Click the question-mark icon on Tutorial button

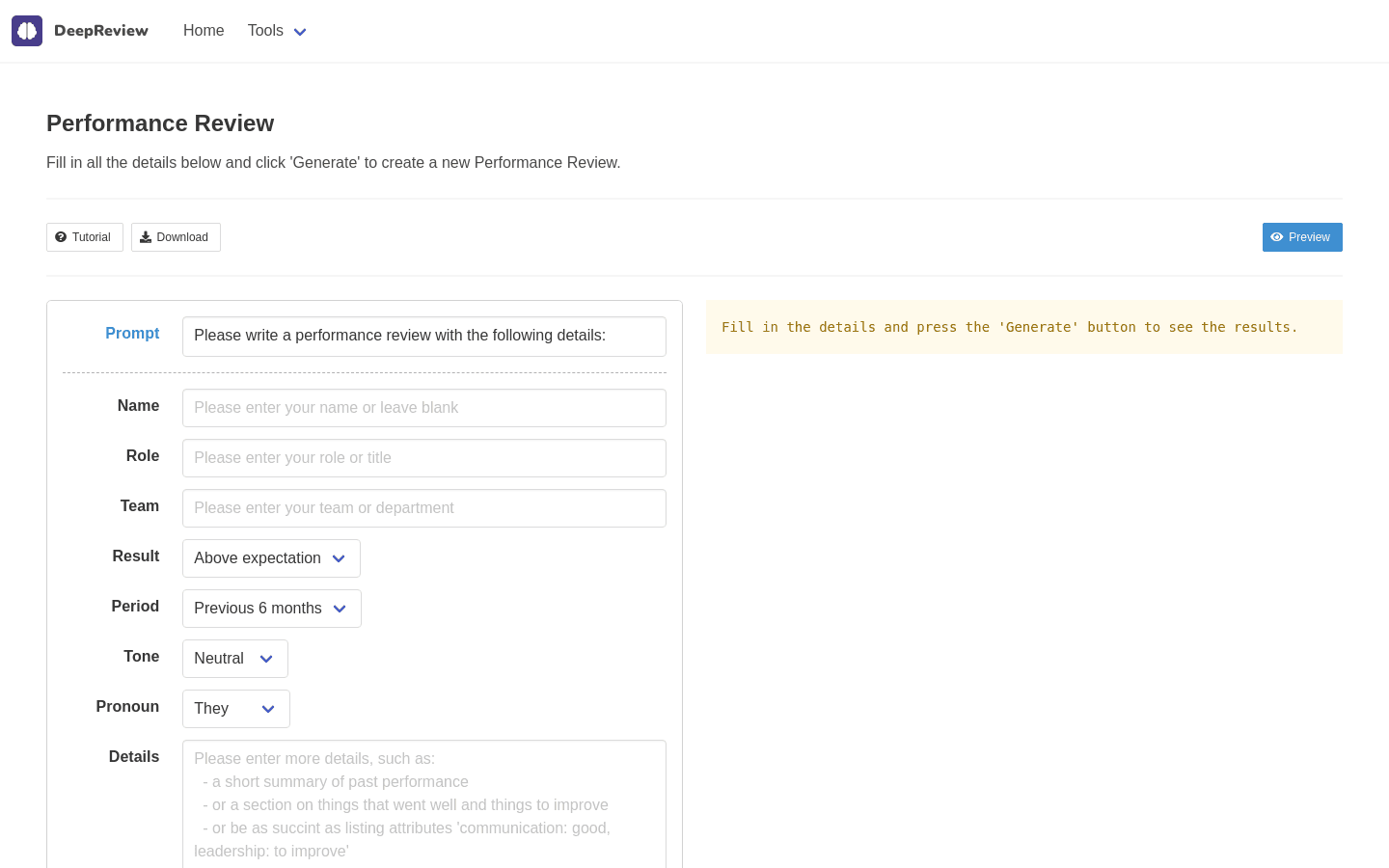click(x=62, y=236)
